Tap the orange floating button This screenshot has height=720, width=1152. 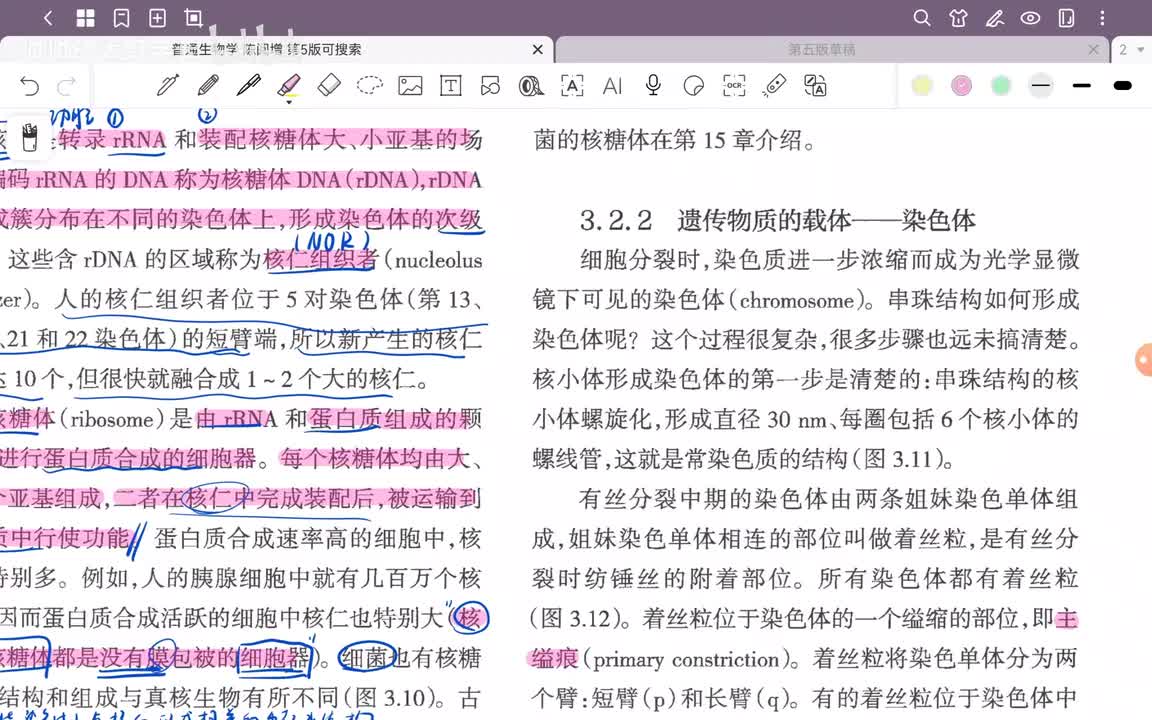1144,360
